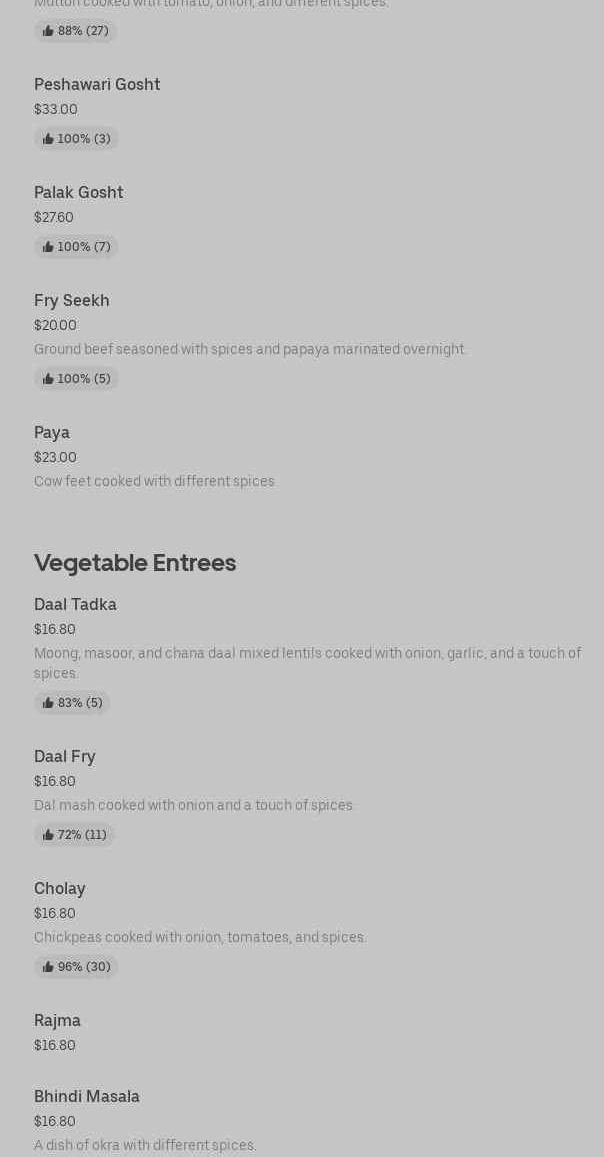Click thumbs-up icon under Daal Fry
The height and width of the screenshot is (1157, 604).
click(x=48, y=835)
